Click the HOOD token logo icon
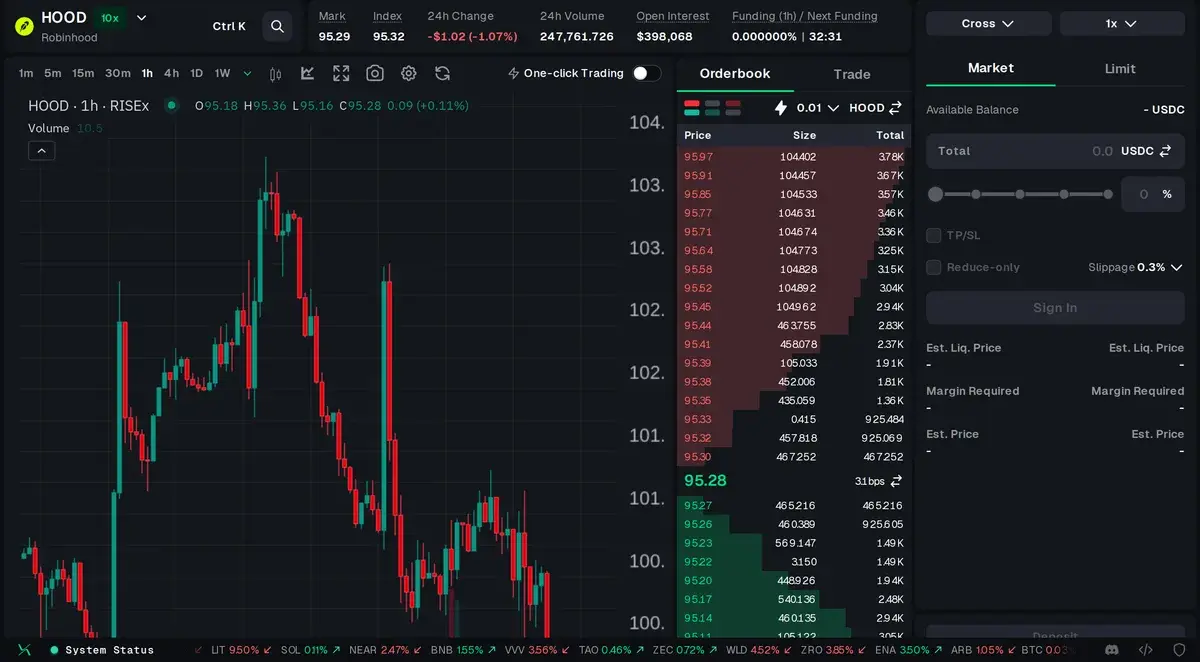This screenshot has width=1200, height=662. click(24, 26)
